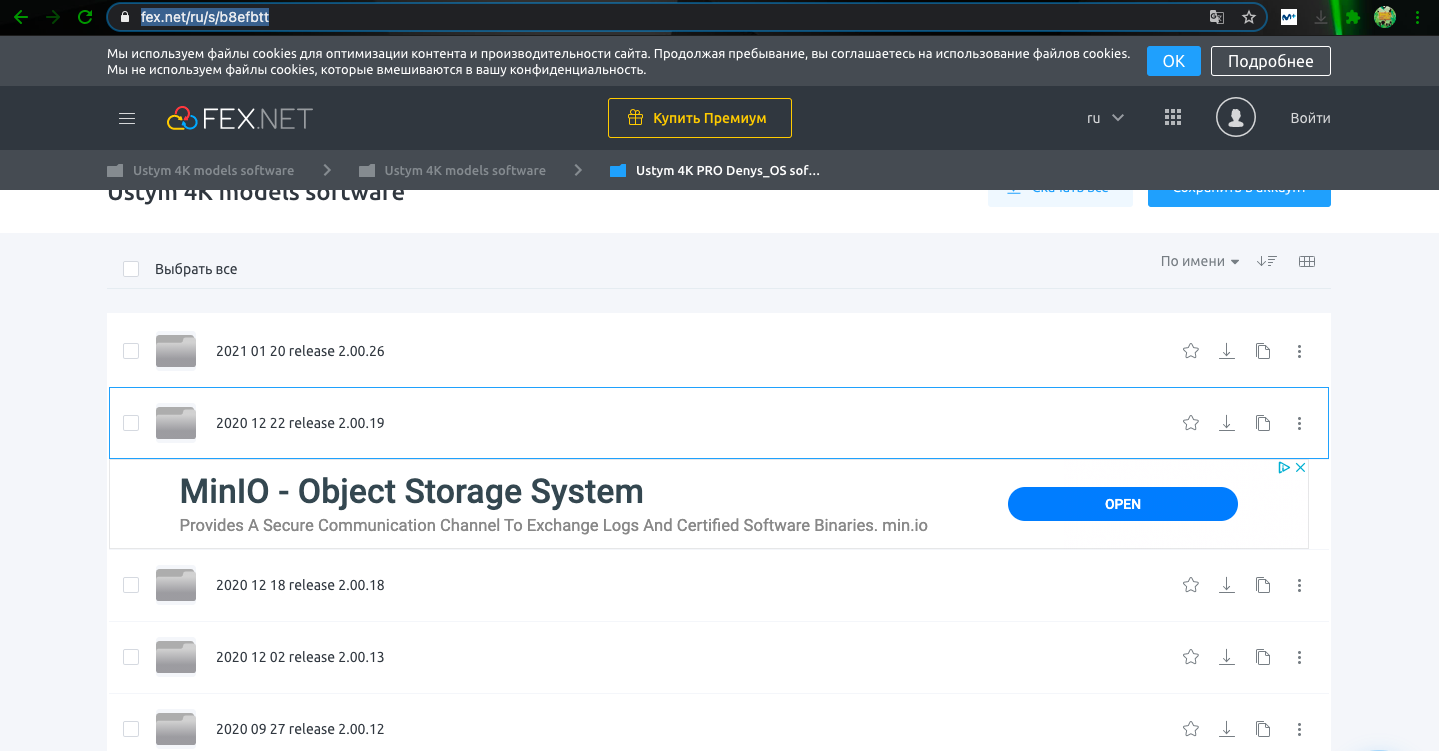This screenshot has height=751, width=1439.
Task: Reverse the sort order direction
Action: pos(1267,262)
